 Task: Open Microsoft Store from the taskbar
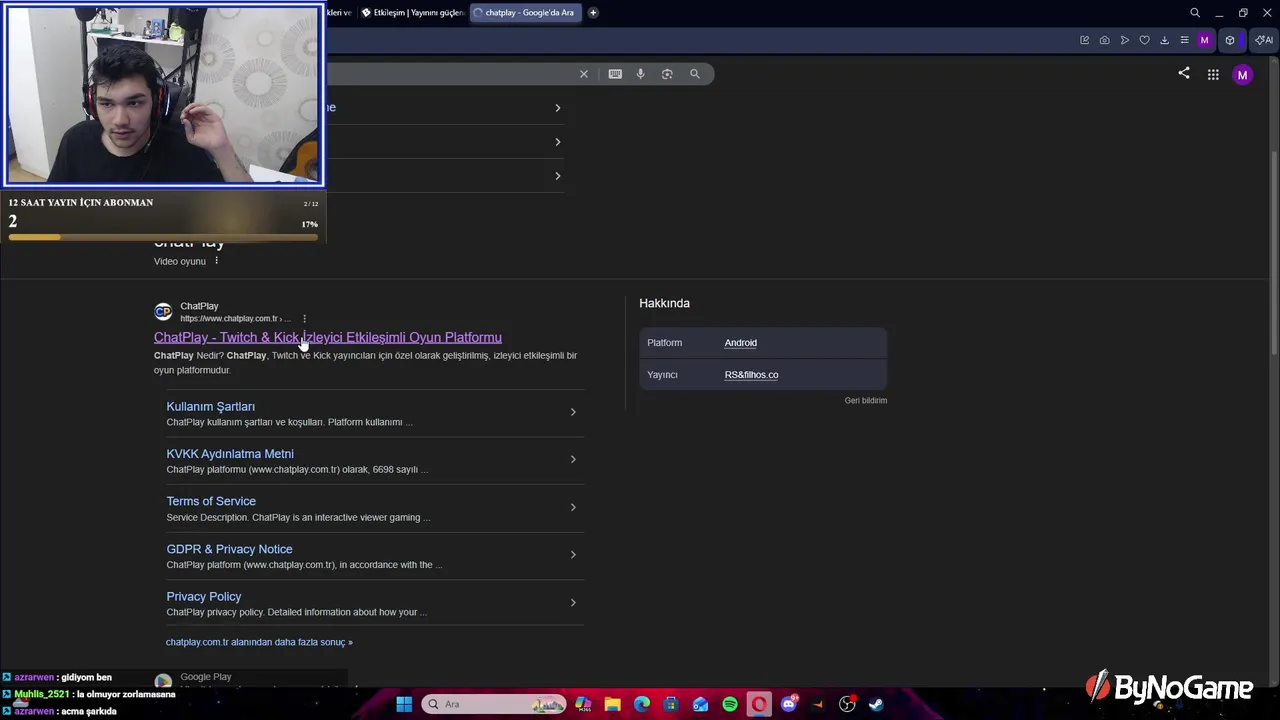point(671,704)
